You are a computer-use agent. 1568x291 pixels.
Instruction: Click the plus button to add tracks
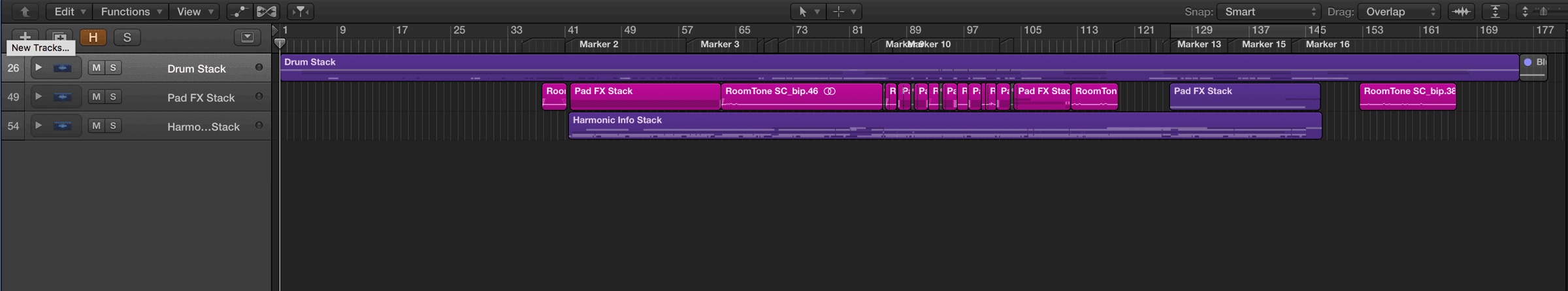[25, 37]
